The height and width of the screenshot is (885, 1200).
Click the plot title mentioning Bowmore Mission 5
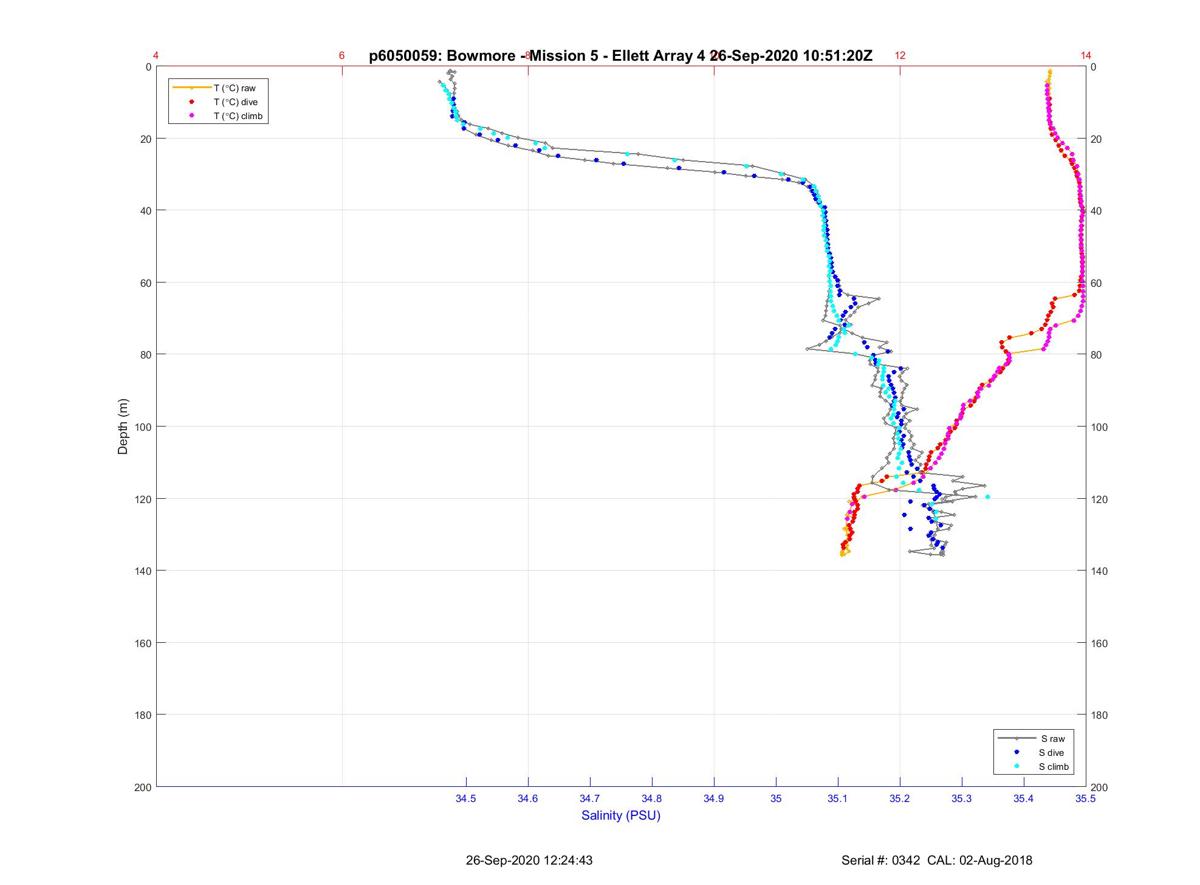click(620, 56)
